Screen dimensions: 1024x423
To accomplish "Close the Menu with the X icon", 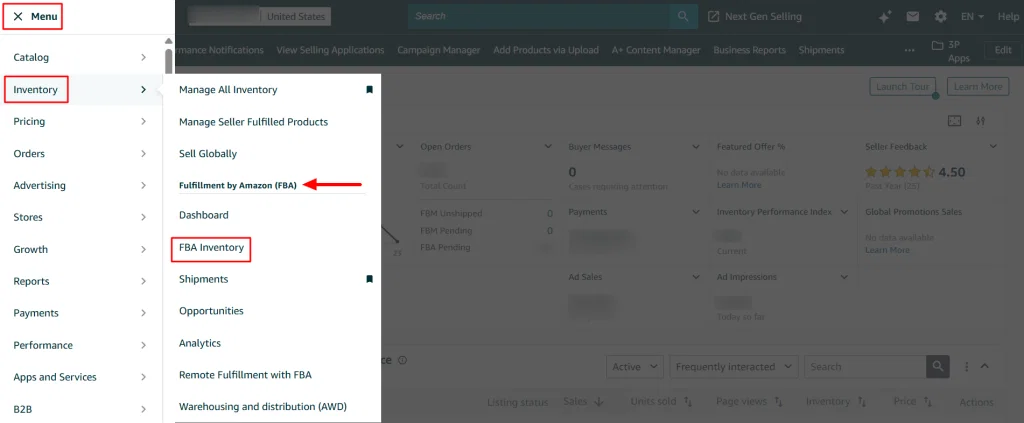I will pos(18,16).
